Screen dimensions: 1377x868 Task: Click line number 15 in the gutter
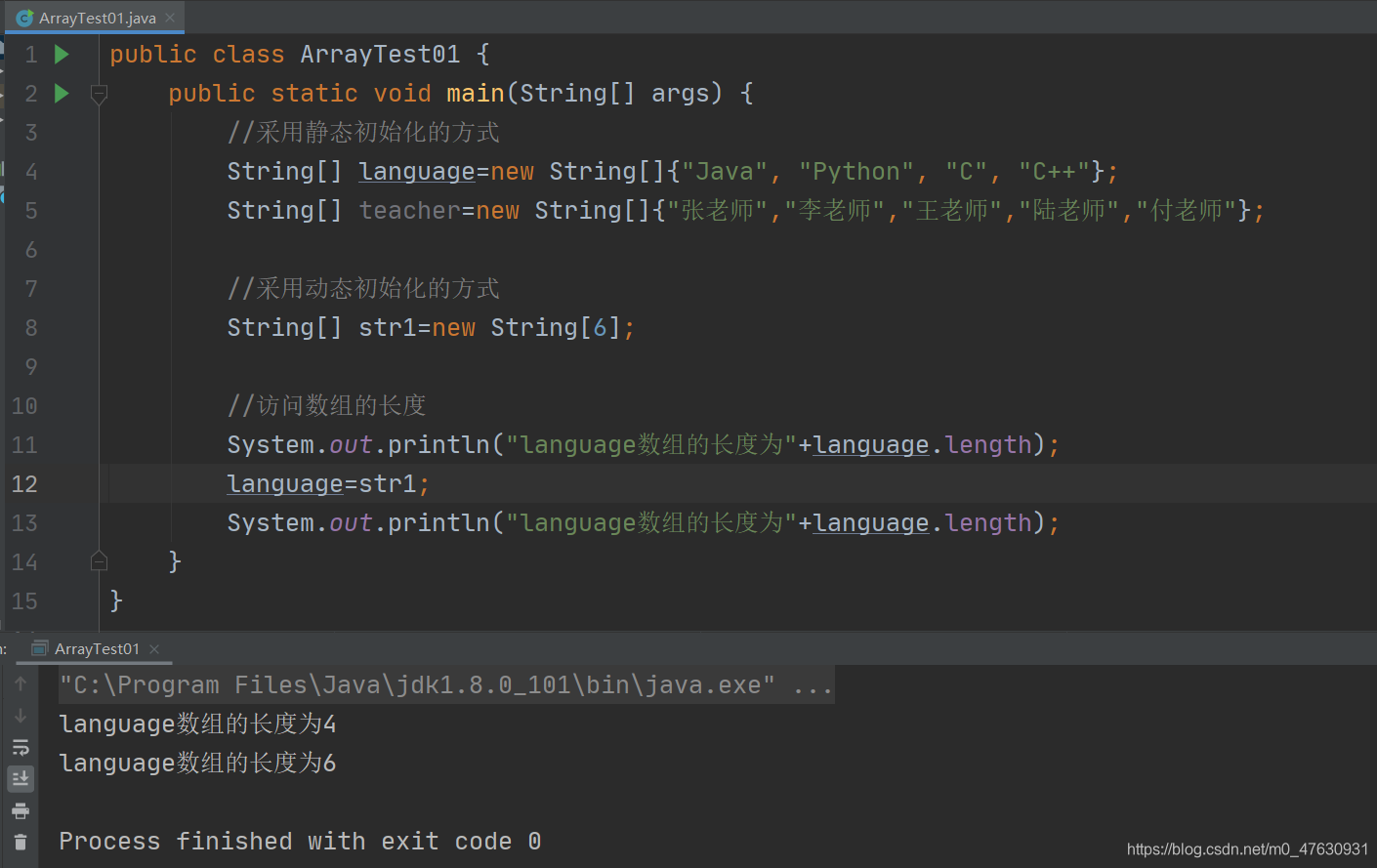point(24,601)
